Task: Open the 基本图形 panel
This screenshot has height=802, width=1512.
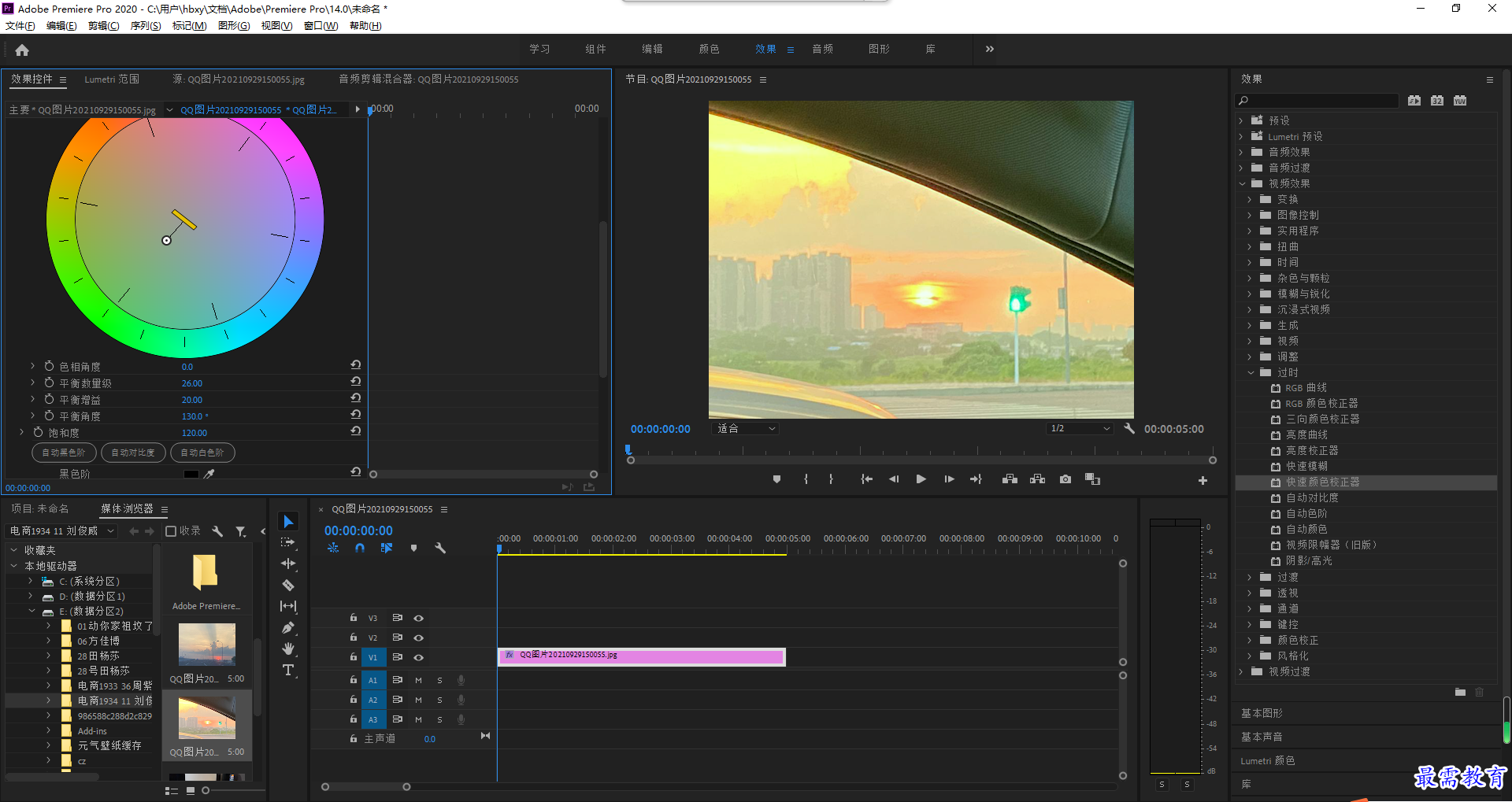Action: pos(1262,713)
